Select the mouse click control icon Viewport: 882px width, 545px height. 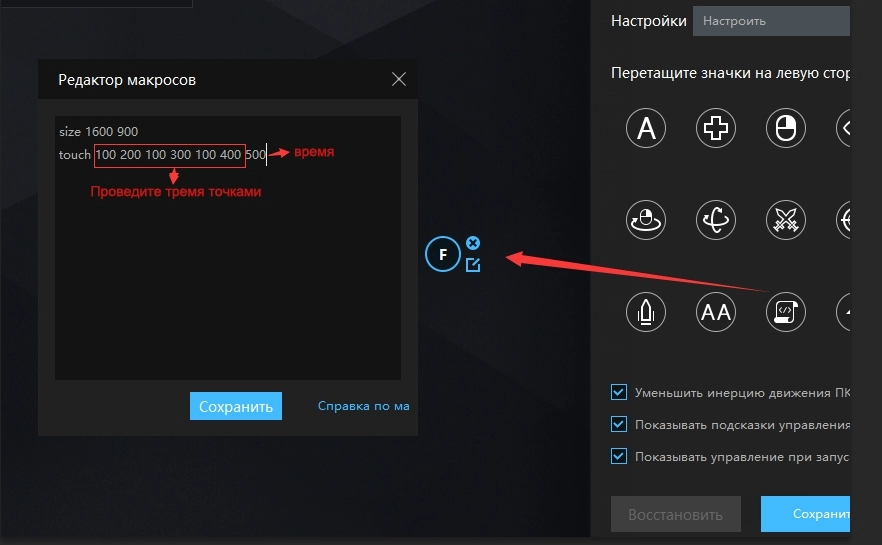coord(785,127)
